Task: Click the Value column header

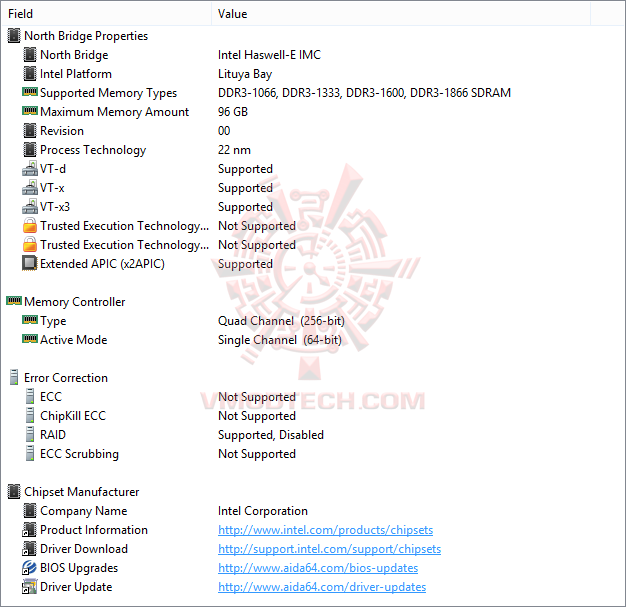Action: [x=401, y=14]
